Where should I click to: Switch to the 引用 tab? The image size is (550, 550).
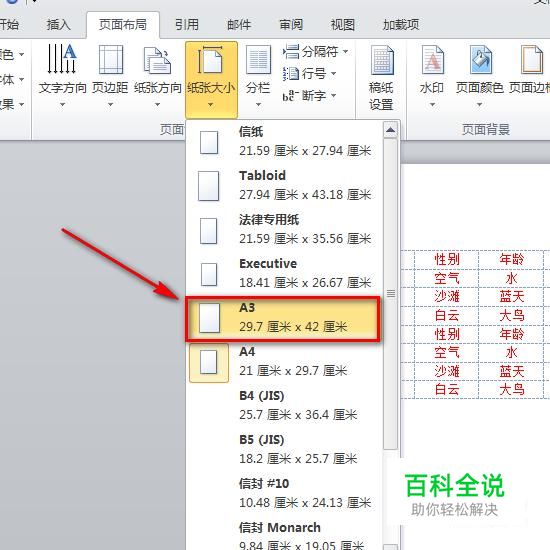point(187,25)
